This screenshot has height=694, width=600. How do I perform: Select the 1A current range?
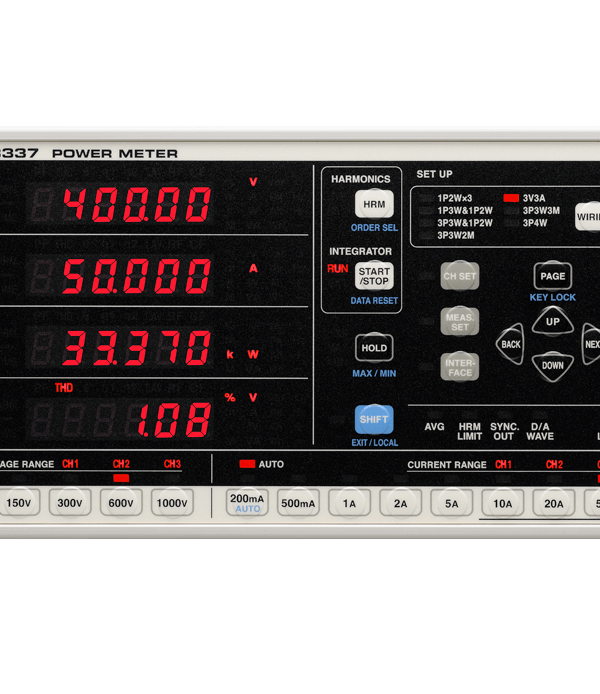(x=350, y=503)
